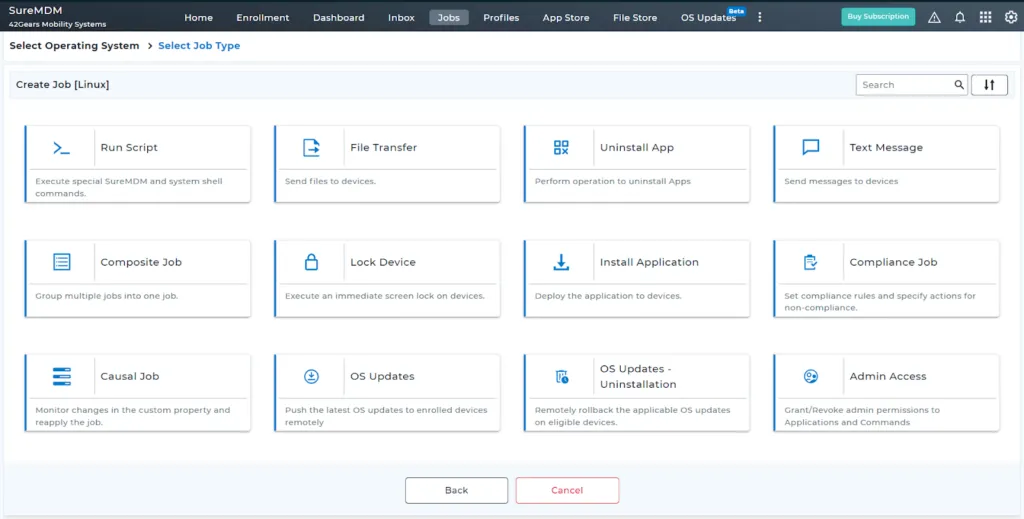Open the Dashboard tab

click(338, 18)
